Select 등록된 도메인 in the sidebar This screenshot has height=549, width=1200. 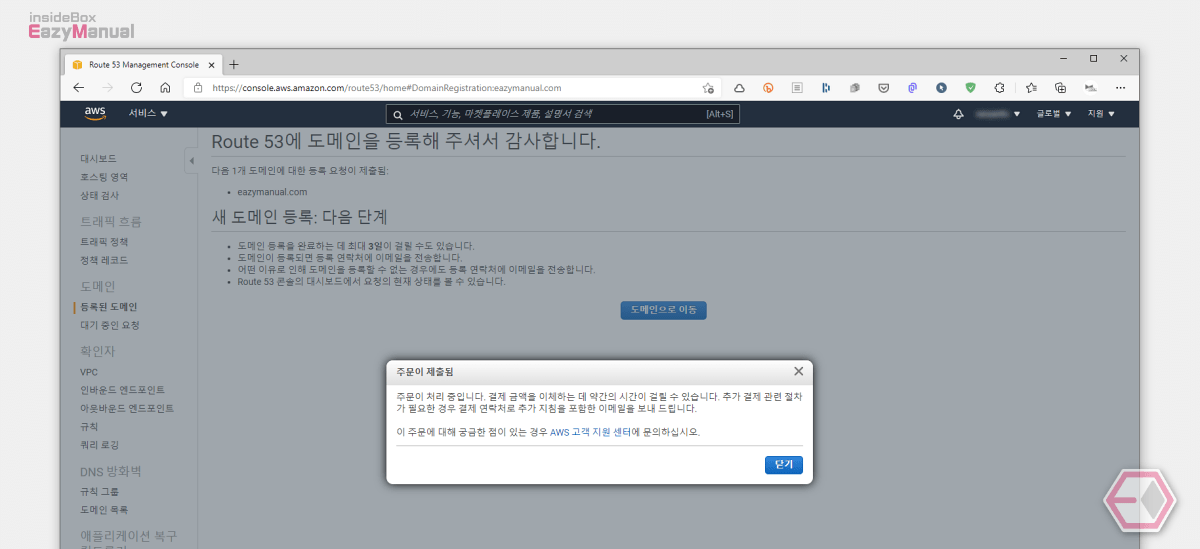tap(108, 307)
